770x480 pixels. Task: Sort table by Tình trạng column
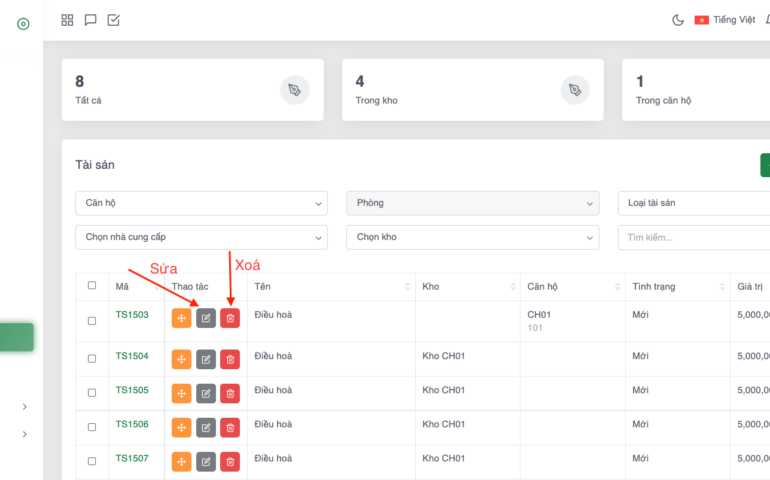tap(675, 287)
